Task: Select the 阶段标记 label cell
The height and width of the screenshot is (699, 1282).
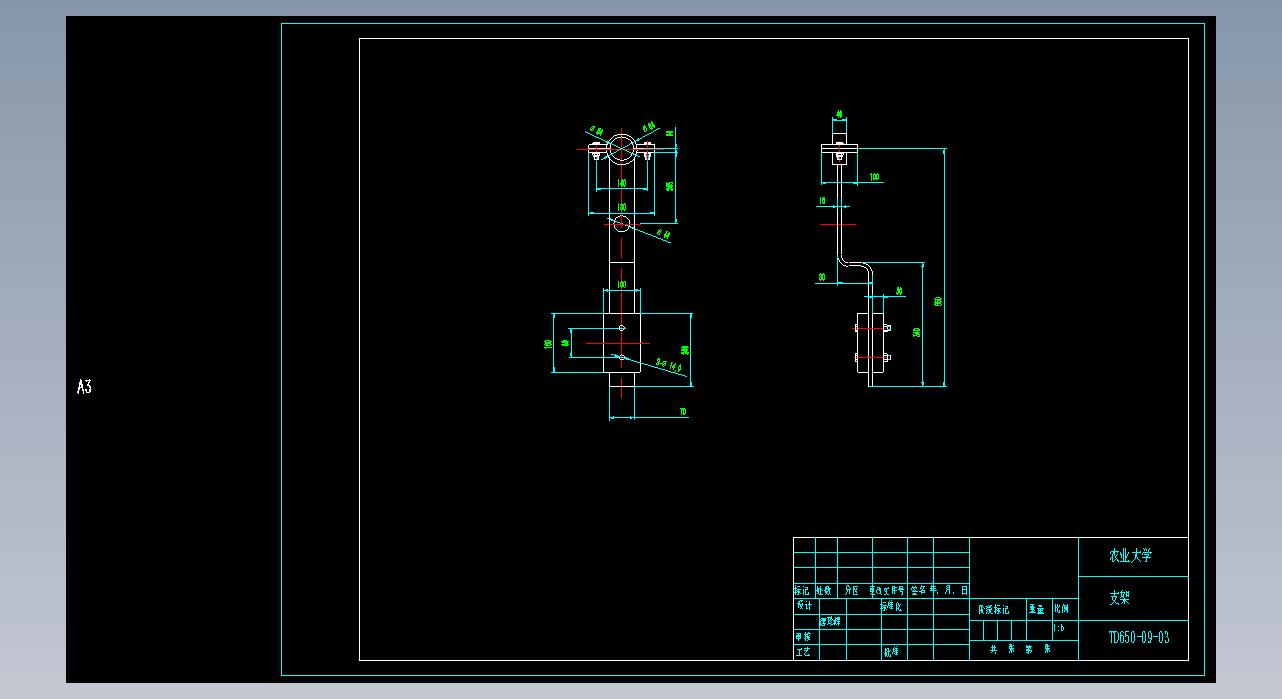Action: (993, 609)
